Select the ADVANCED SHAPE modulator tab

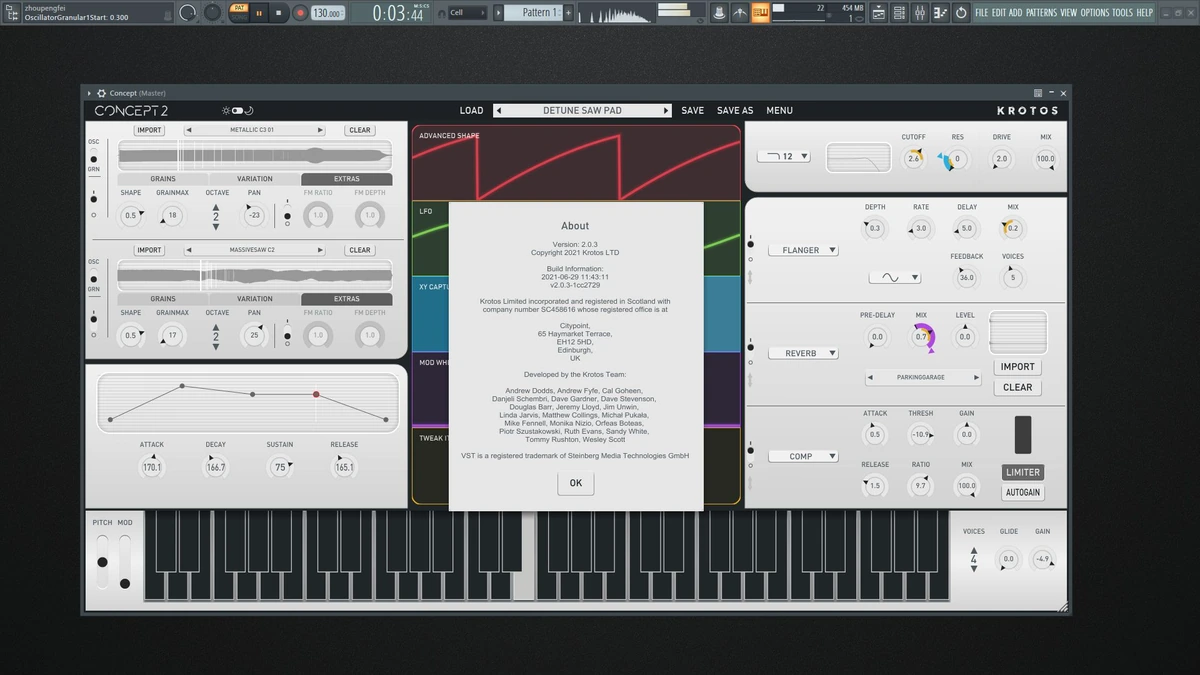(x=449, y=136)
